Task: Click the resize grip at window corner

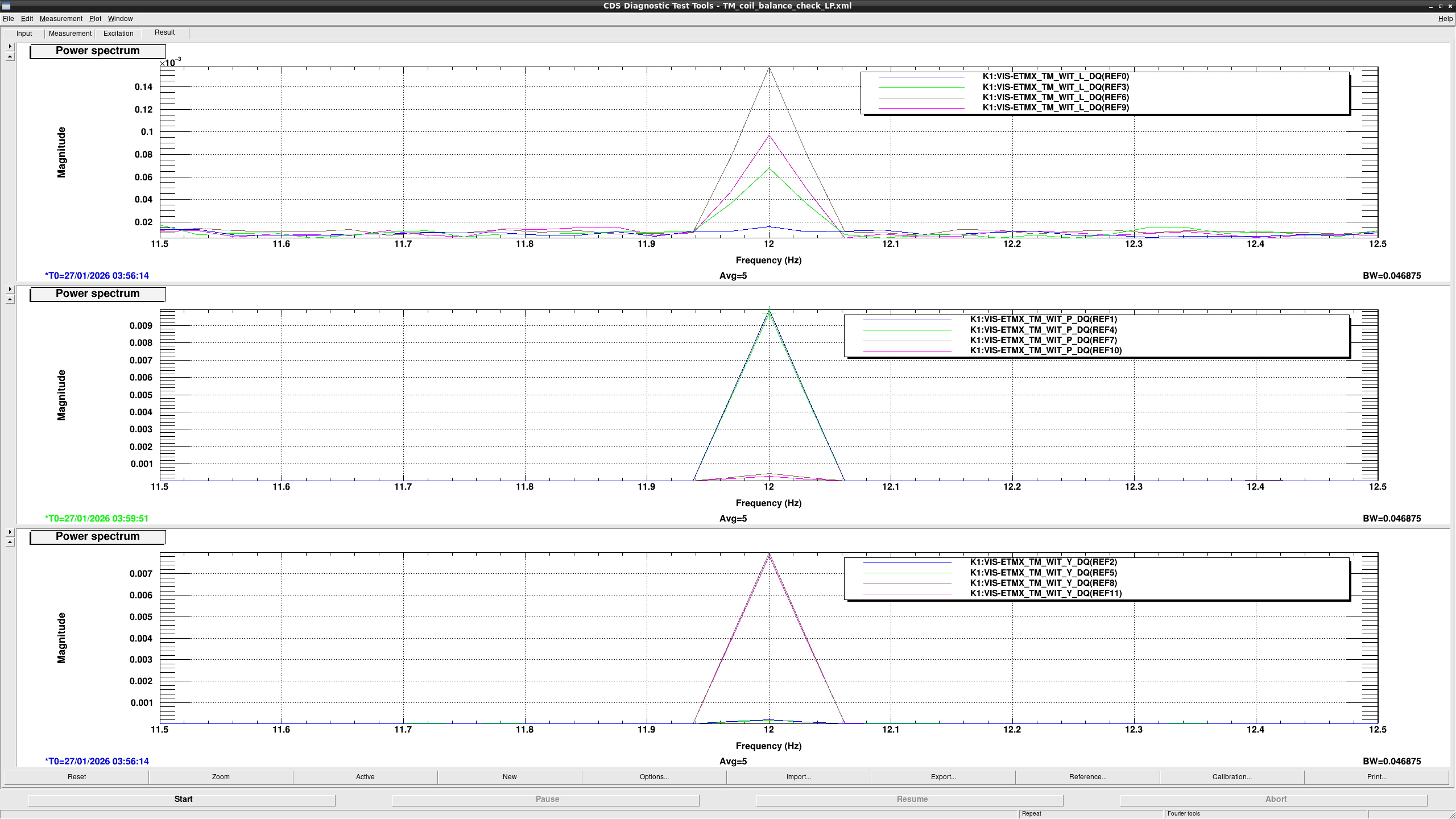Action: [1451, 814]
